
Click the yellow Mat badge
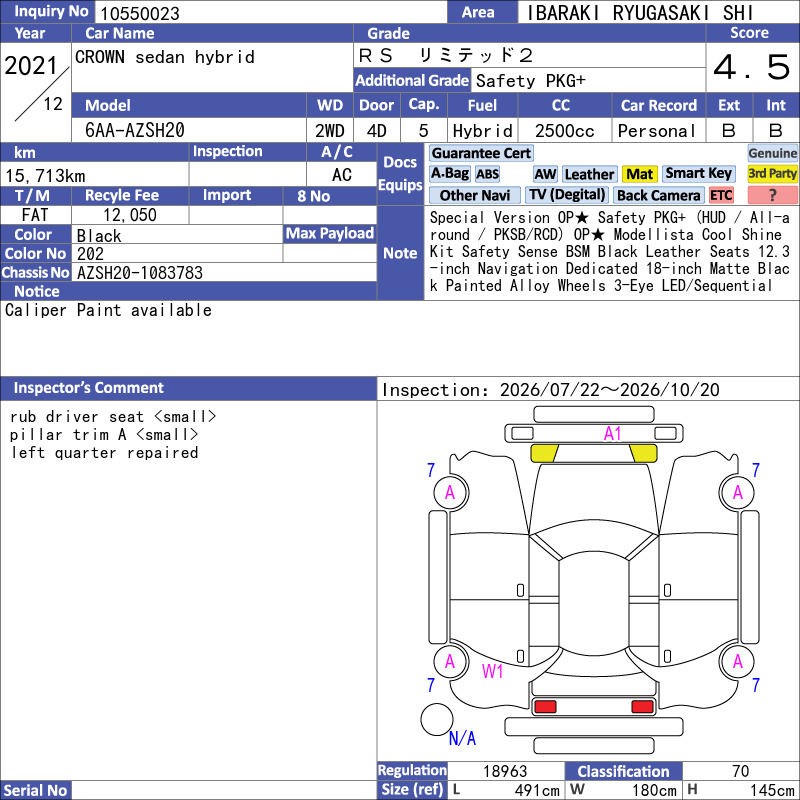[x=639, y=174]
